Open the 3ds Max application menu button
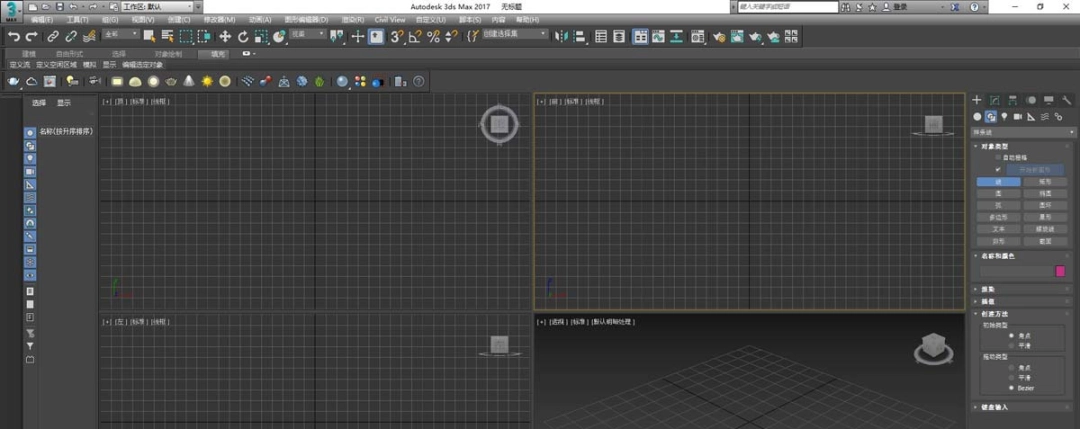The height and width of the screenshot is (429, 1080). click(12, 10)
